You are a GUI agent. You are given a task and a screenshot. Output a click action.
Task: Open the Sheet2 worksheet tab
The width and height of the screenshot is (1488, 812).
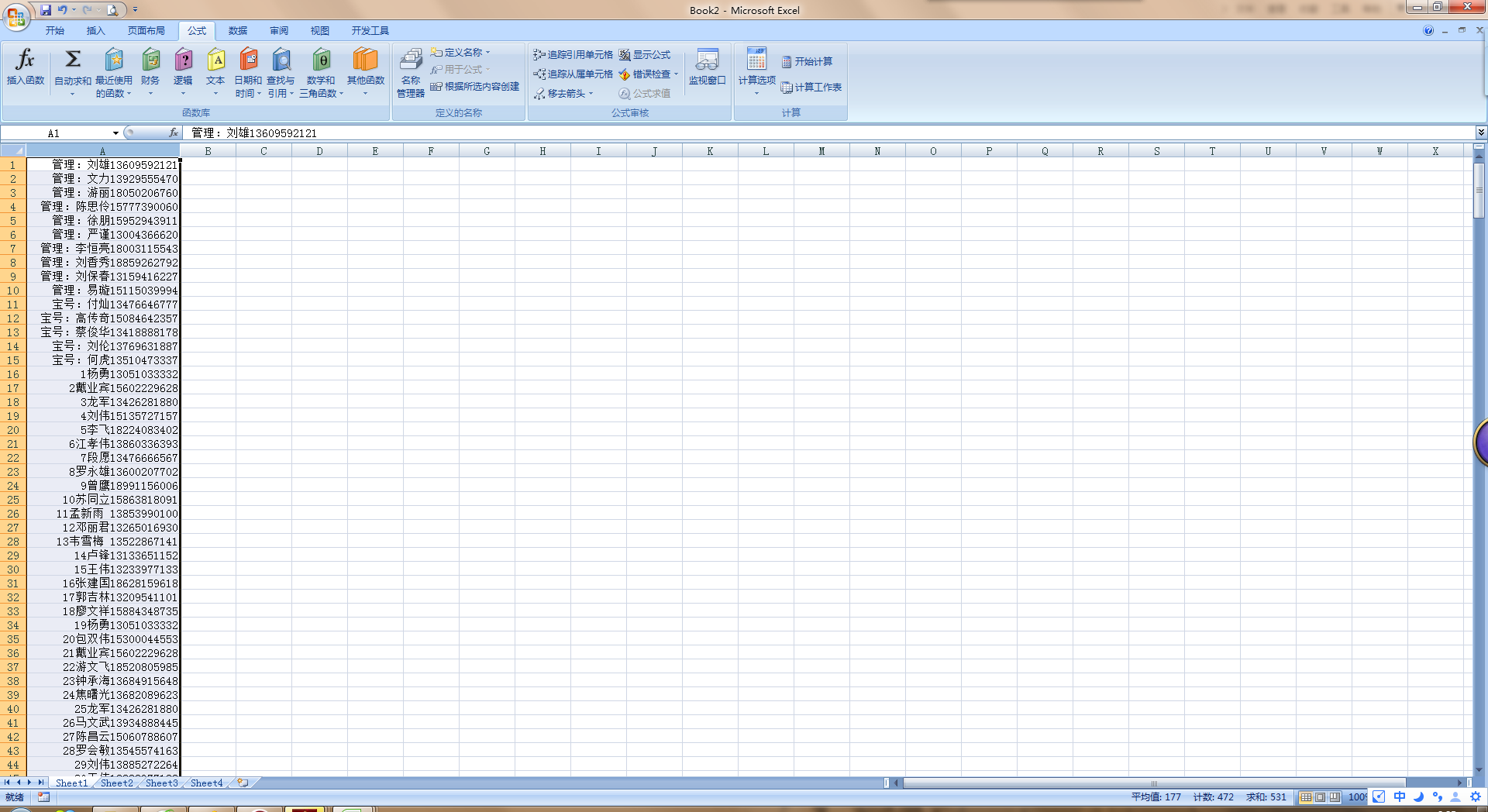point(116,783)
